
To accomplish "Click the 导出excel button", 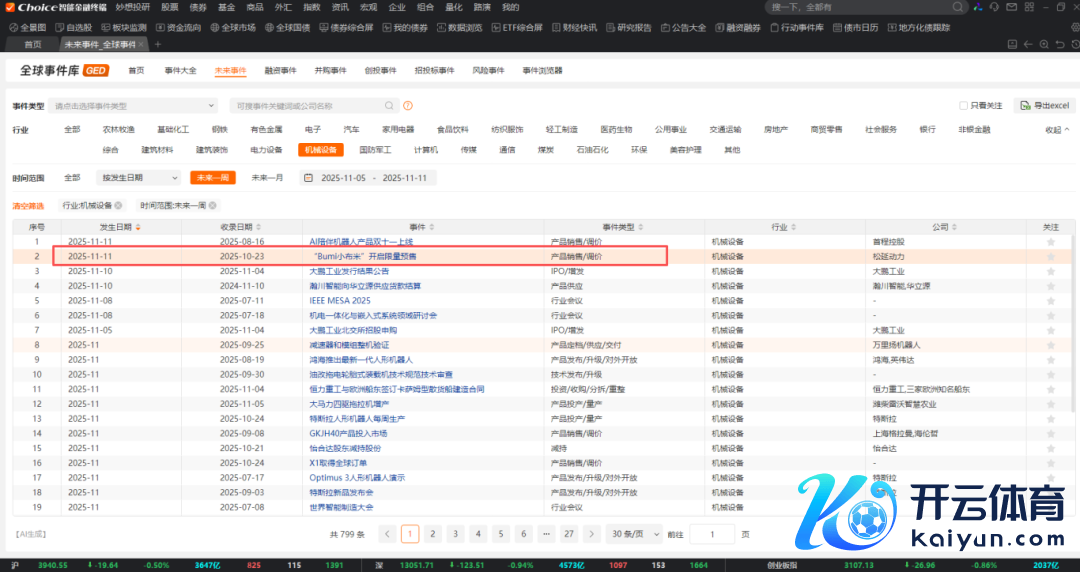I will click(1044, 106).
